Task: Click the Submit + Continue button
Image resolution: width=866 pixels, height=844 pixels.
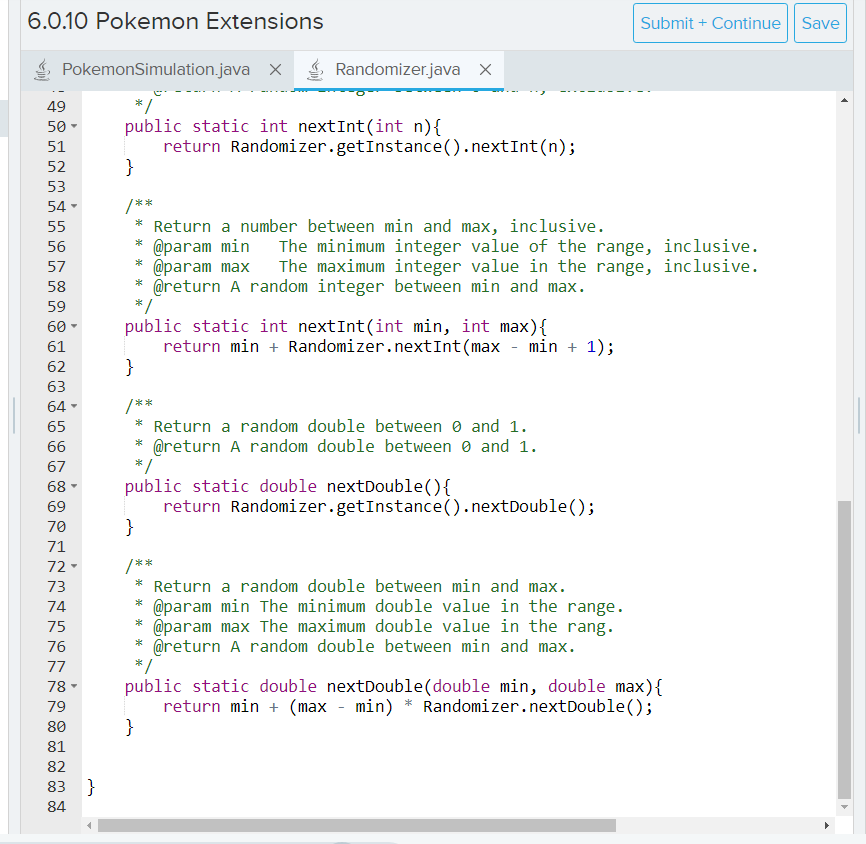Action: coord(710,22)
